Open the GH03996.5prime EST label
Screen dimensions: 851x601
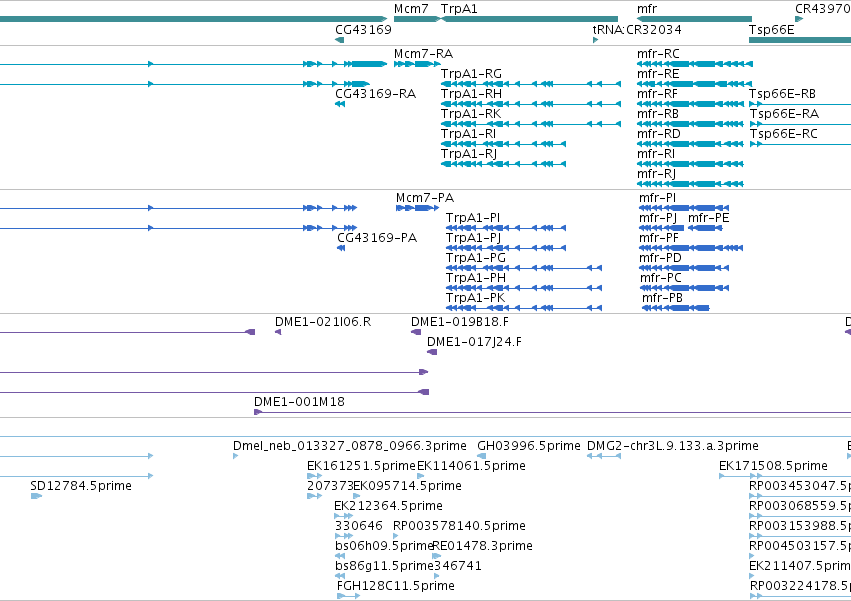pos(529,446)
